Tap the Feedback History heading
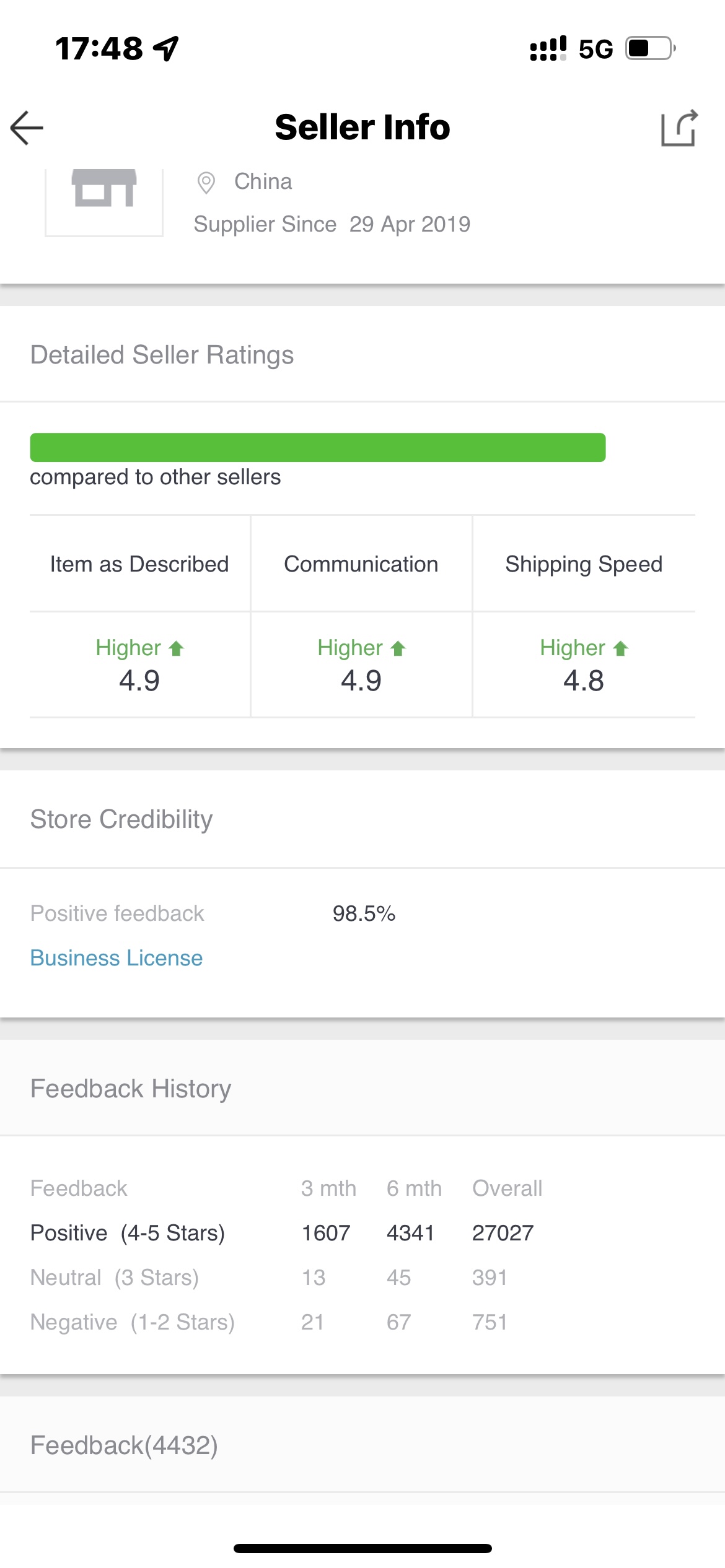Screen dimensions: 725x1568 pos(131,1089)
